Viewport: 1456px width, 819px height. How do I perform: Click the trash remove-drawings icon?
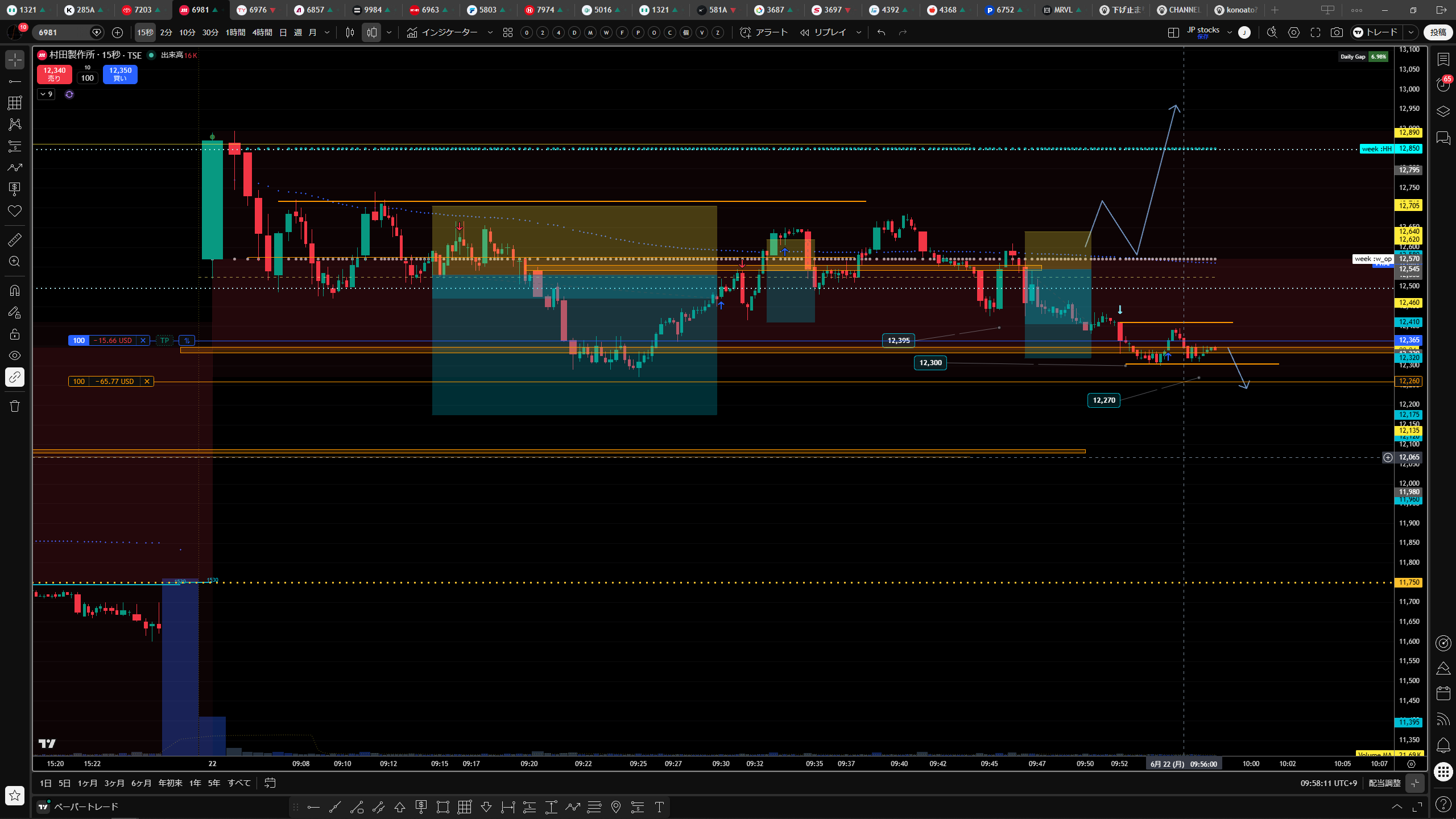point(15,406)
